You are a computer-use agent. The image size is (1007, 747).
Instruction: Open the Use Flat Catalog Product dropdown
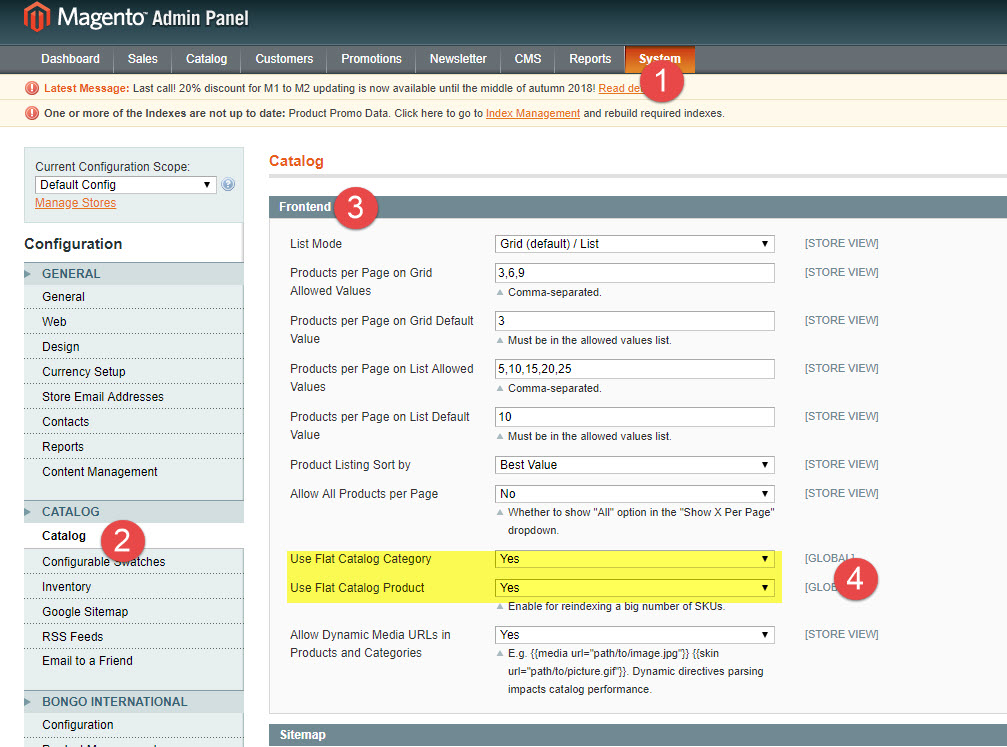635,587
